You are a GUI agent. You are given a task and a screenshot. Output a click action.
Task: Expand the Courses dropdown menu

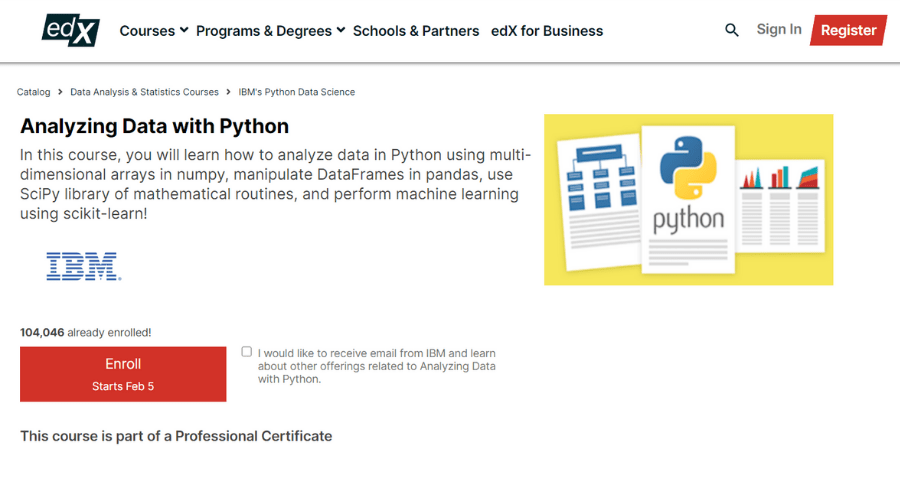153,31
